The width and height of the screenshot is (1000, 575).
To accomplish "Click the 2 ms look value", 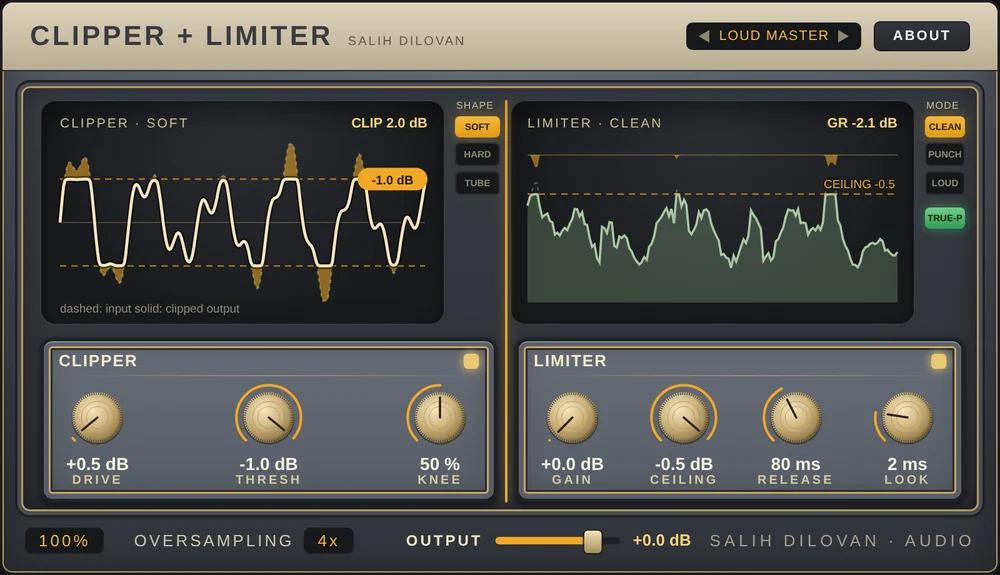I will click(906, 464).
